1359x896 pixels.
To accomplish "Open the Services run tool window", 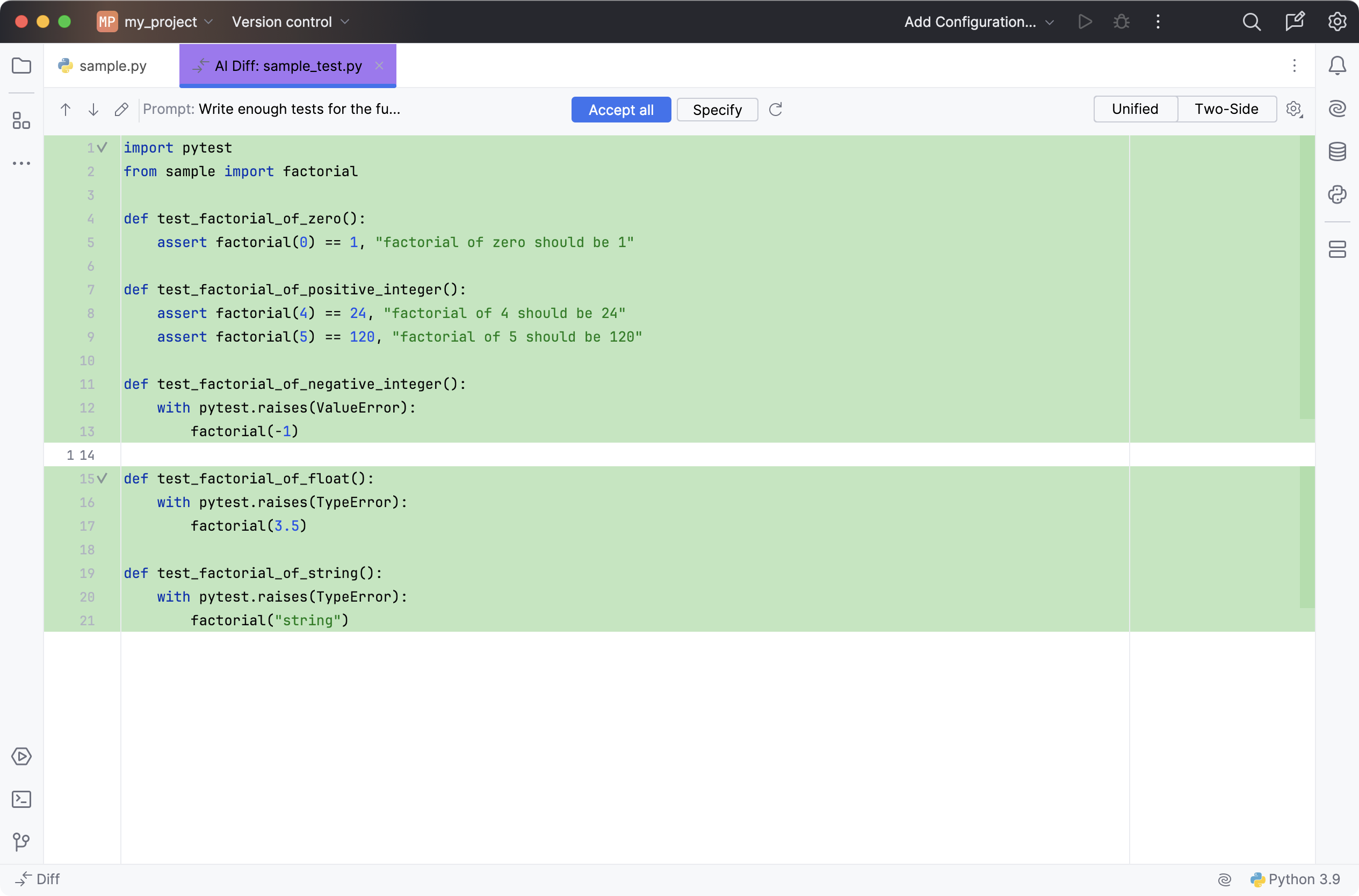I will click(x=21, y=756).
